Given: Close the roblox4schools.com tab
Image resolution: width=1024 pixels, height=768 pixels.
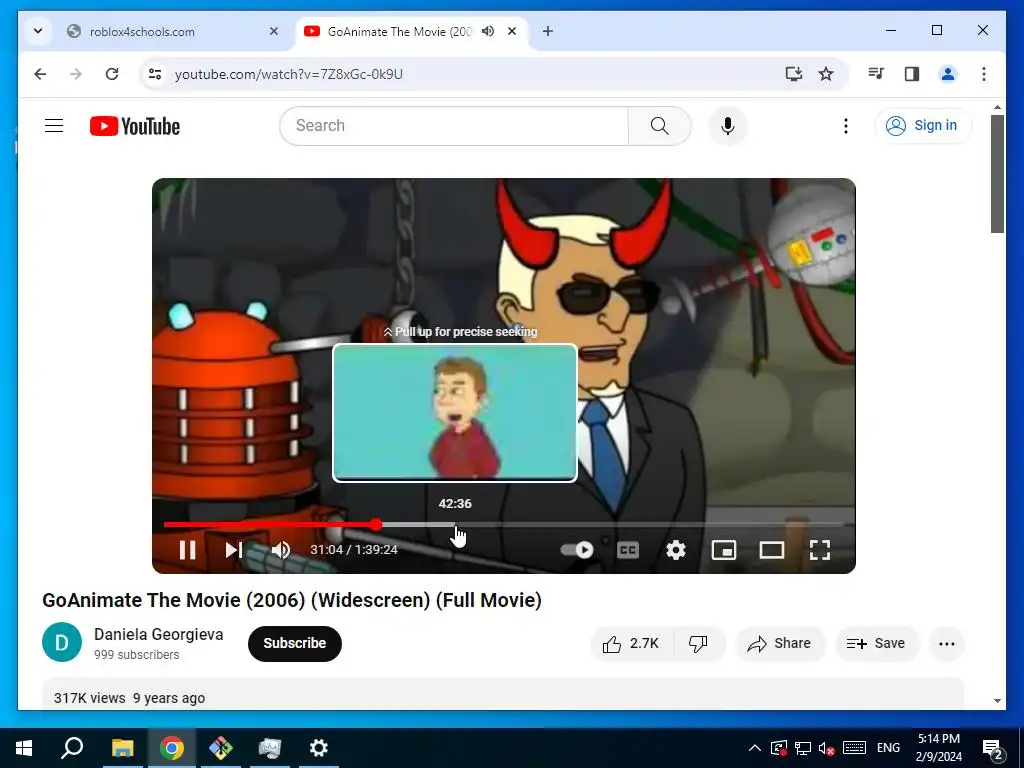Looking at the screenshot, I should click(x=274, y=31).
